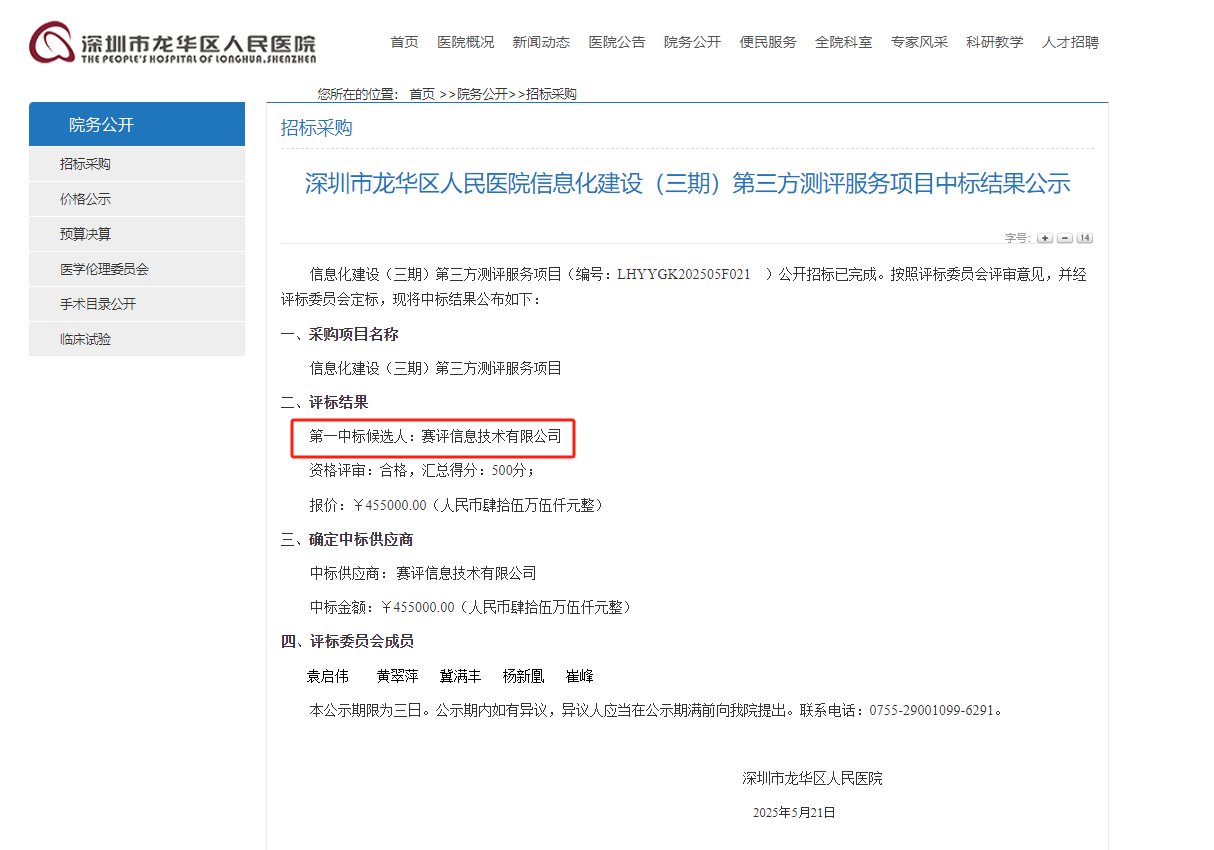This screenshot has width=1214, height=850.
Task: Open 价格公示 in the left sidebar
Action: tap(86, 199)
